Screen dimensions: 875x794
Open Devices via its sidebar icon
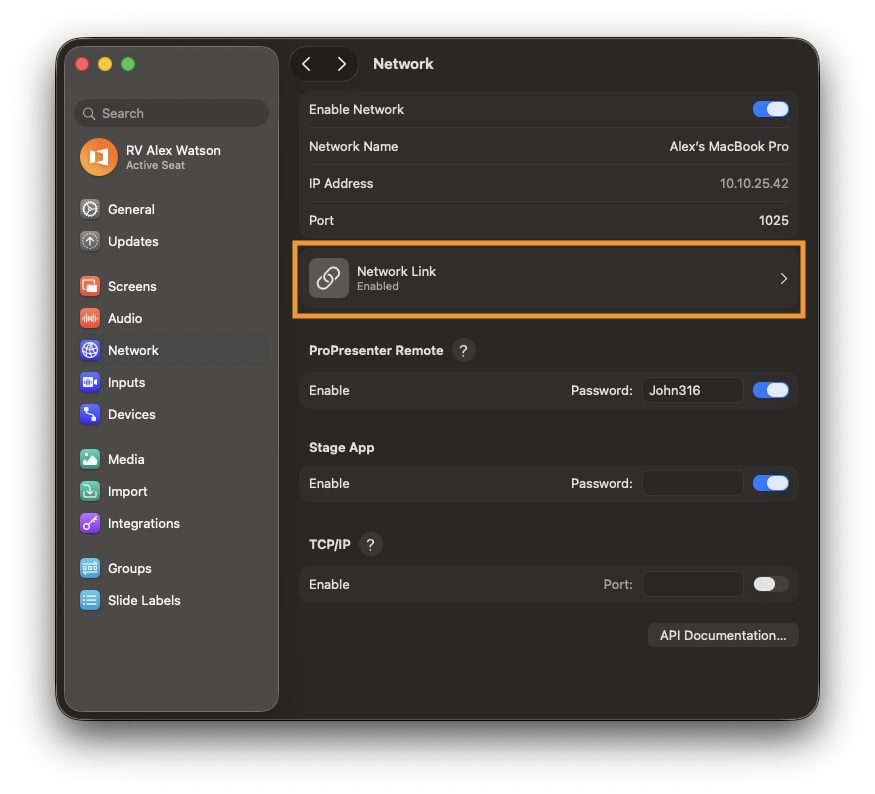pos(90,414)
